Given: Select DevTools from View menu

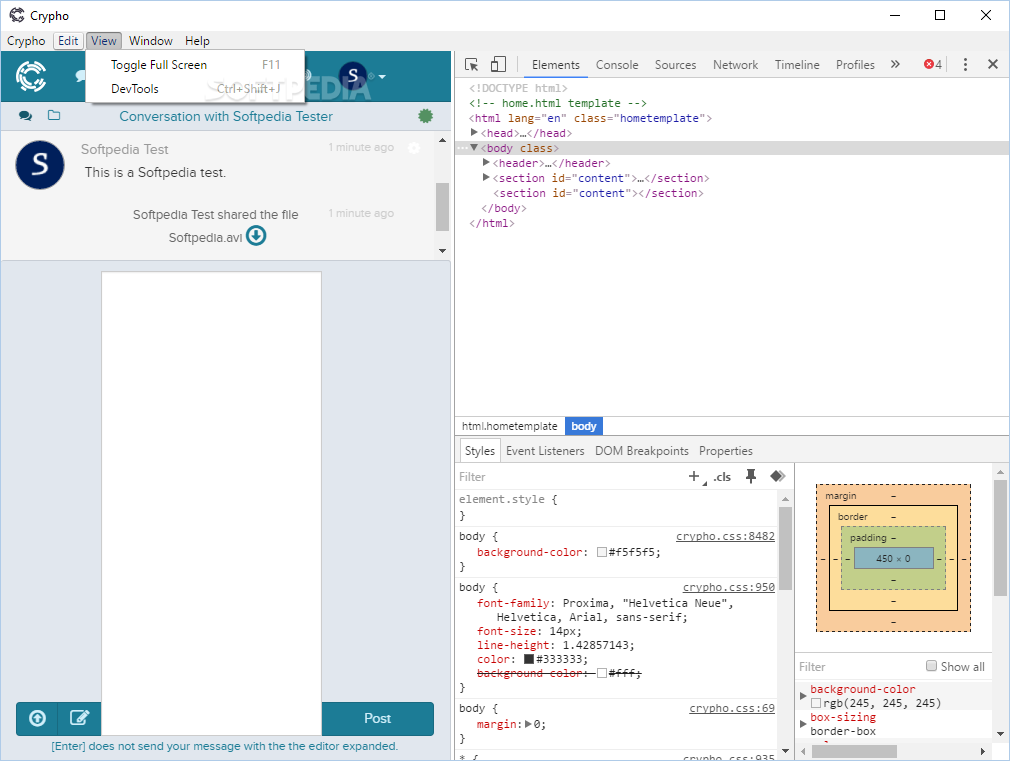Looking at the screenshot, I should [x=195, y=89].
